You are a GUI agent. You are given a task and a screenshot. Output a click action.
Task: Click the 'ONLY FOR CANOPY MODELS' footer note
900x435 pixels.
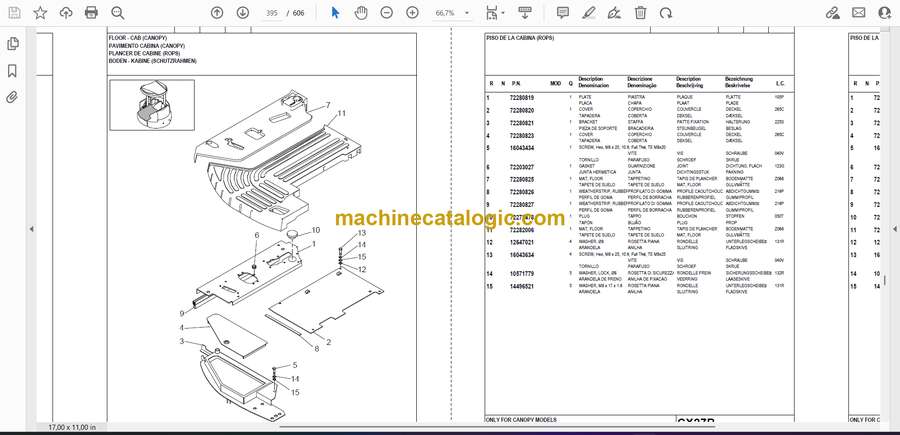pos(521,420)
